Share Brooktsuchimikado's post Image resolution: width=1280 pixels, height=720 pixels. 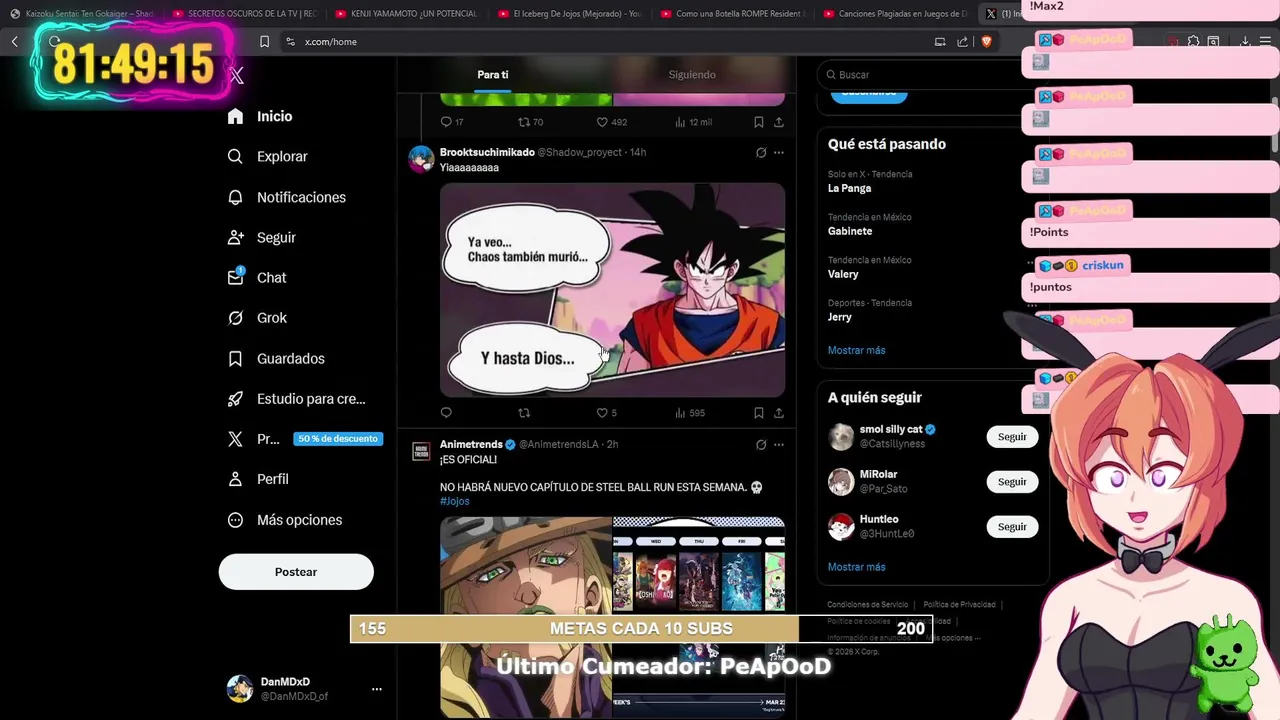pos(778,412)
